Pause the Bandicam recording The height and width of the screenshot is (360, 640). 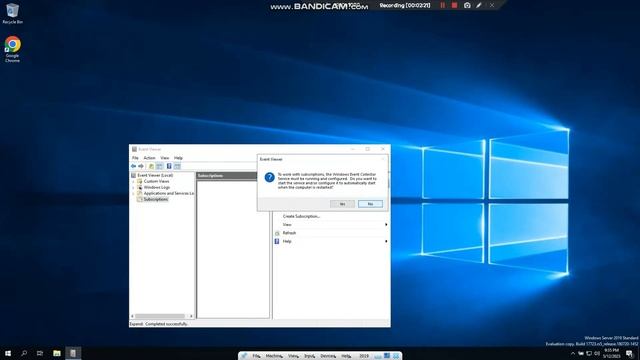[x=442, y=5]
